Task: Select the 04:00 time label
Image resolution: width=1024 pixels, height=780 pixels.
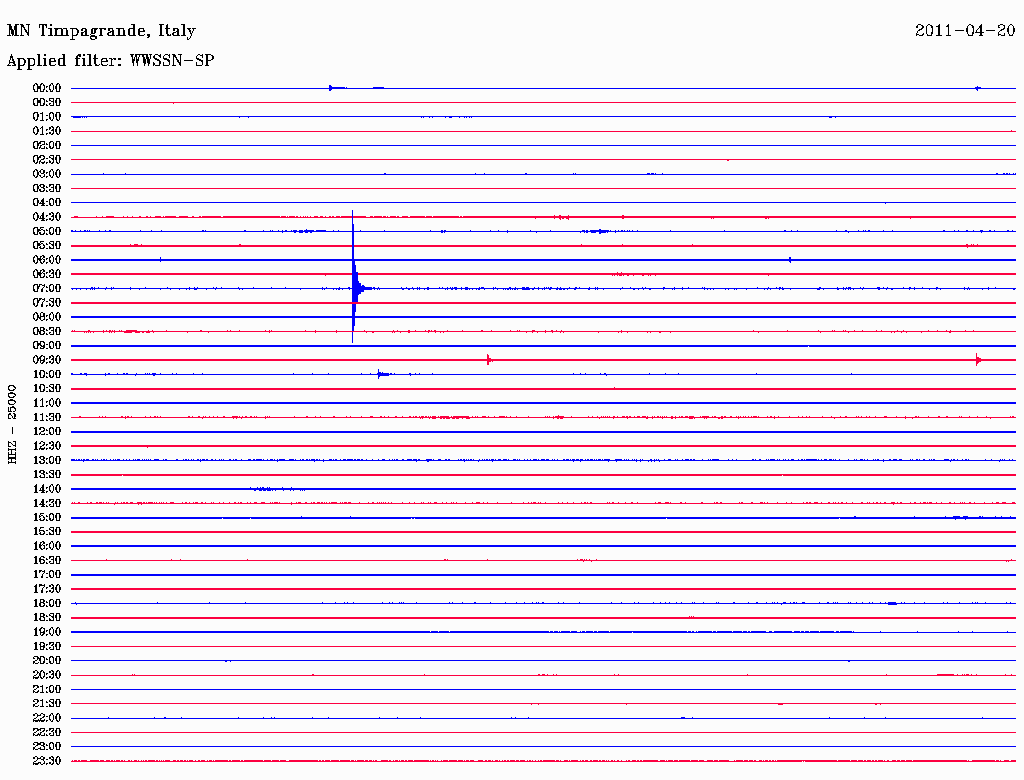Action: 47,203
